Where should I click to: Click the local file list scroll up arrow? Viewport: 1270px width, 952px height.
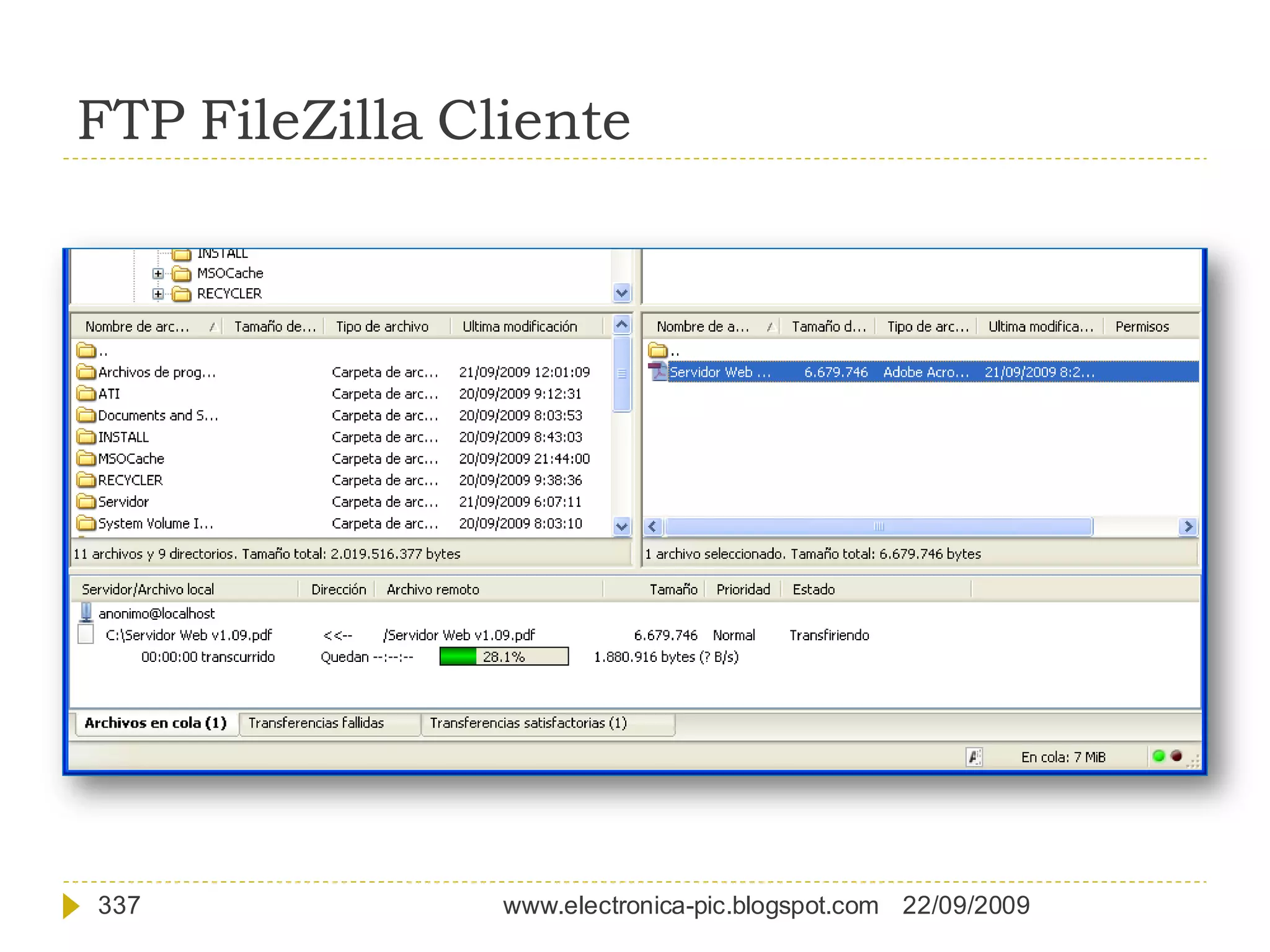[x=621, y=325]
